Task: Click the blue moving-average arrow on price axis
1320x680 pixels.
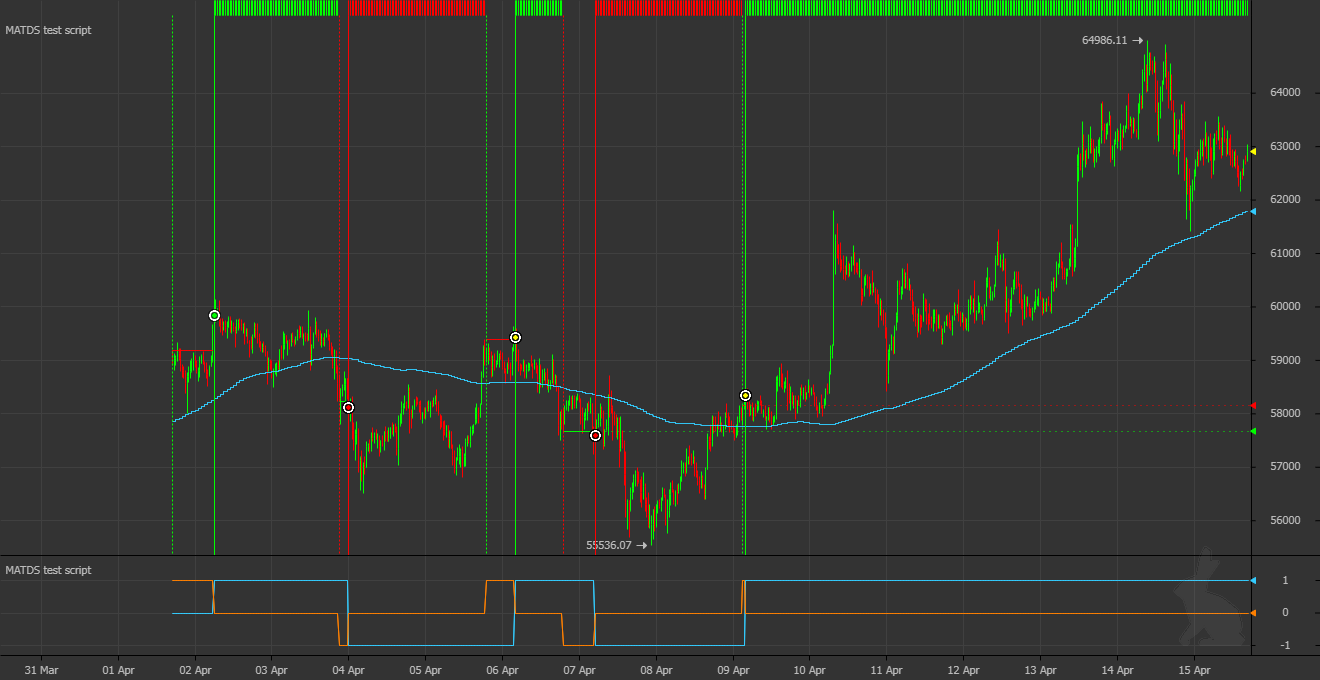Action: (x=1254, y=211)
